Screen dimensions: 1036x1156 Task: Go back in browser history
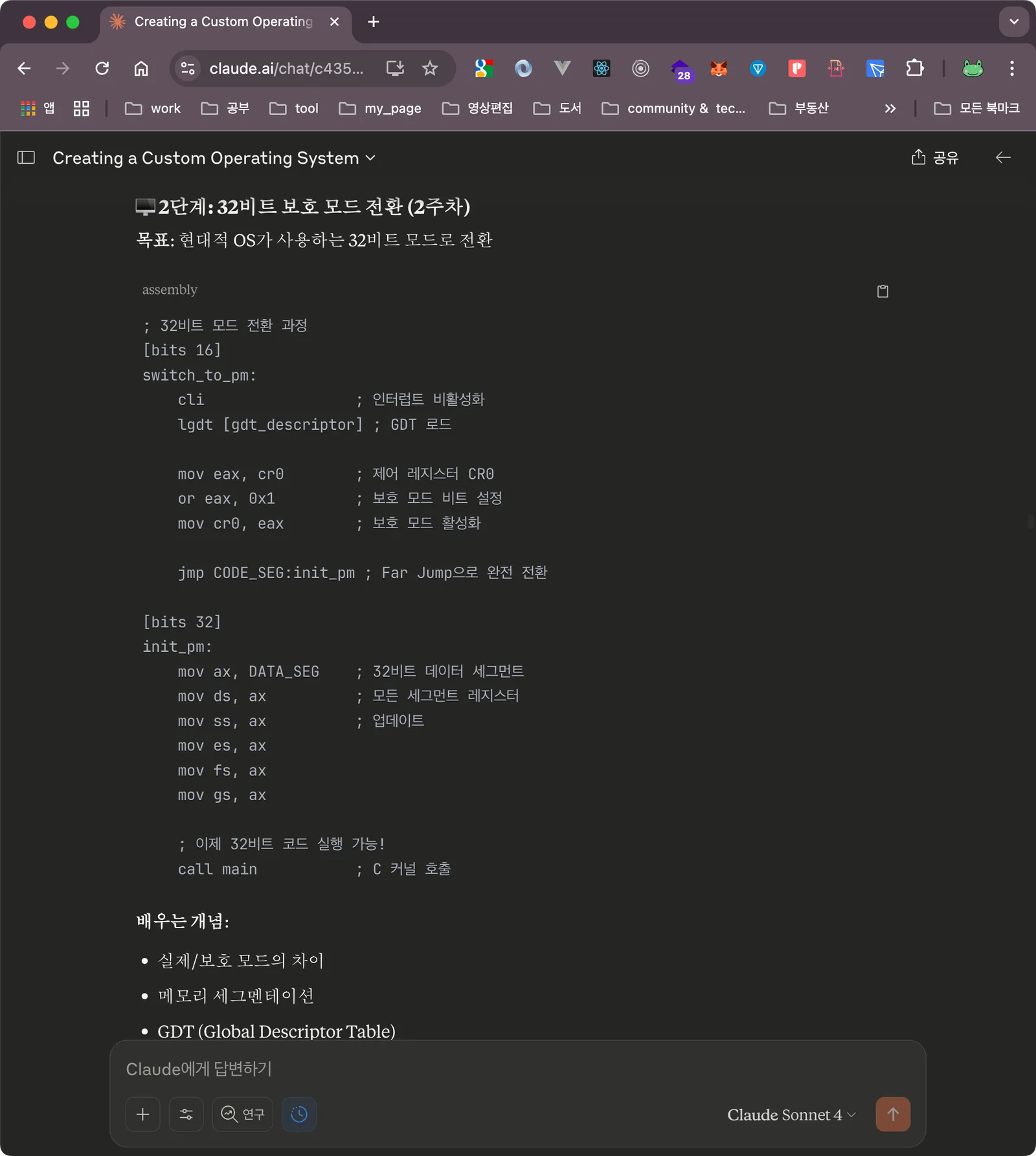24,69
